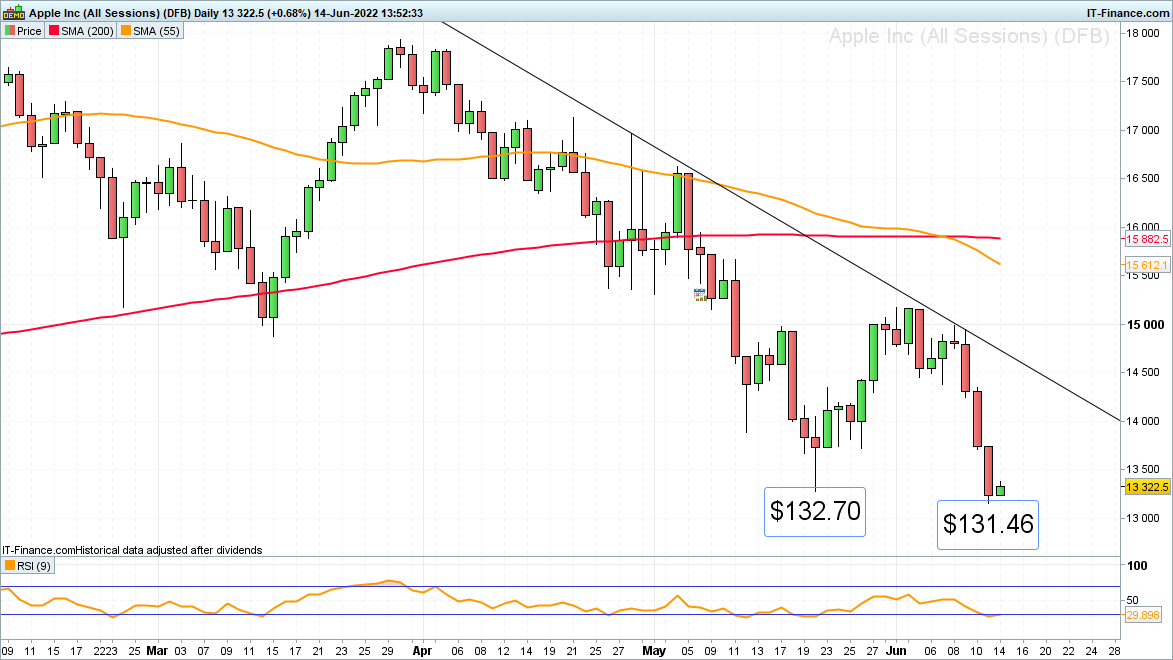Click the RSI scale label 50

pyautogui.click(x=1133, y=600)
